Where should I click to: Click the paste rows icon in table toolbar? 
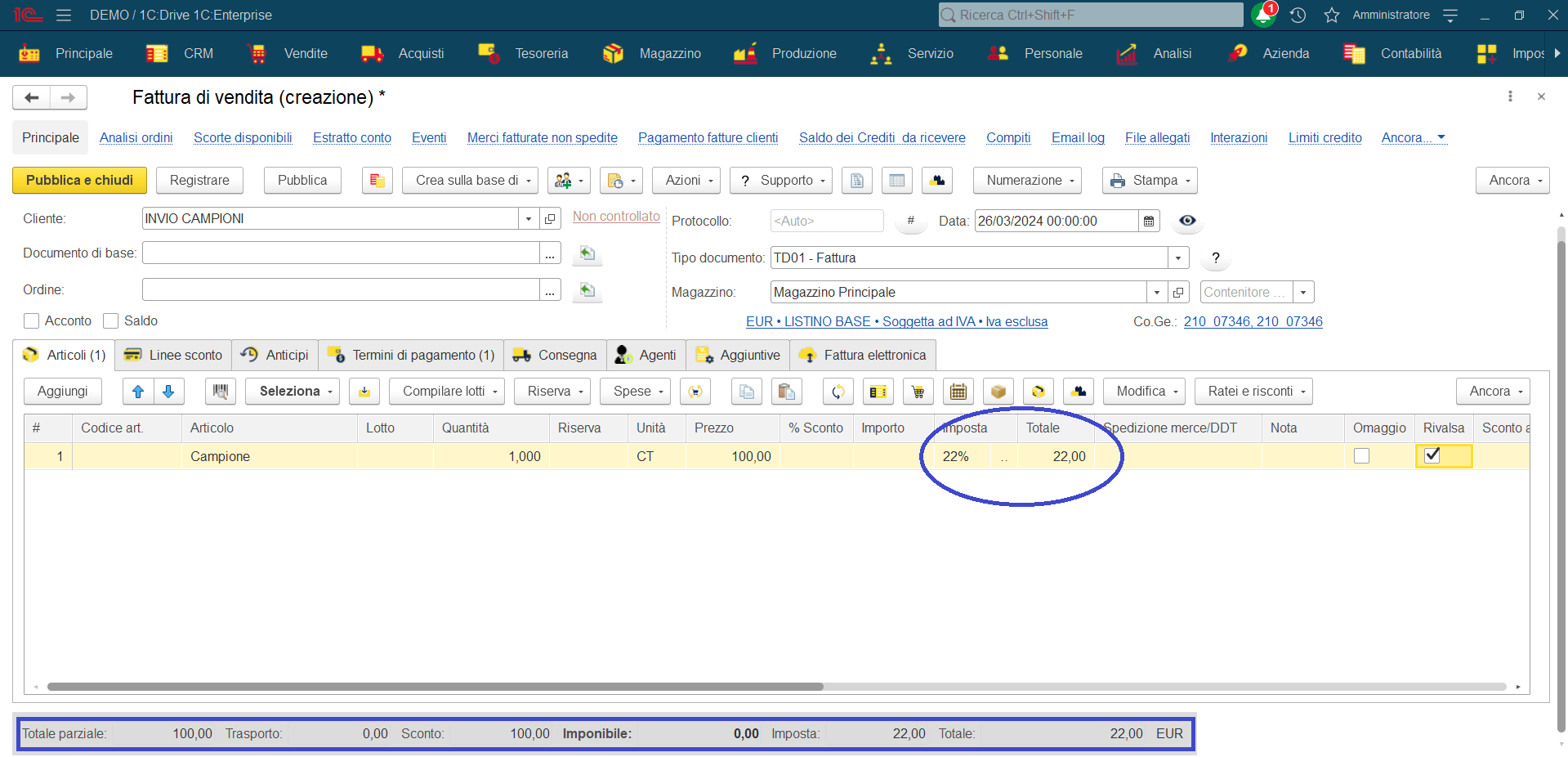pos(787,392)
